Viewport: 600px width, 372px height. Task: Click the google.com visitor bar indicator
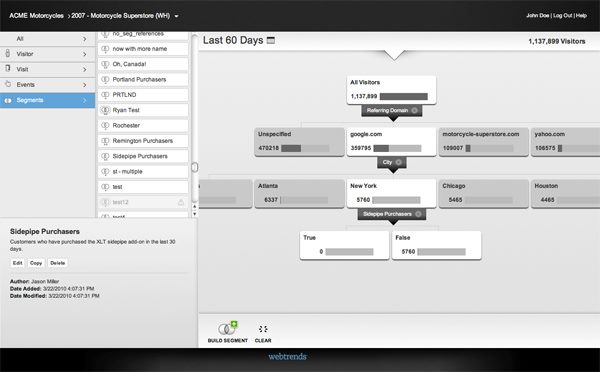[x=397, y=148]
